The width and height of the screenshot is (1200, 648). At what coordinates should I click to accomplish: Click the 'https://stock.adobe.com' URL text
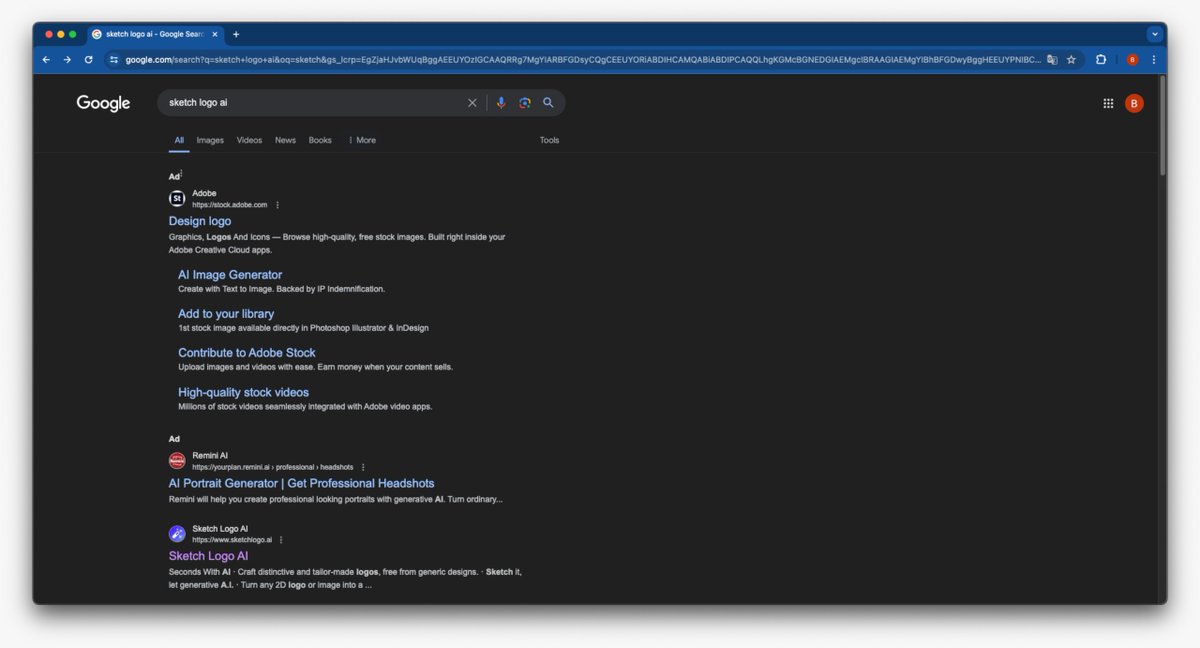[230, 205]
